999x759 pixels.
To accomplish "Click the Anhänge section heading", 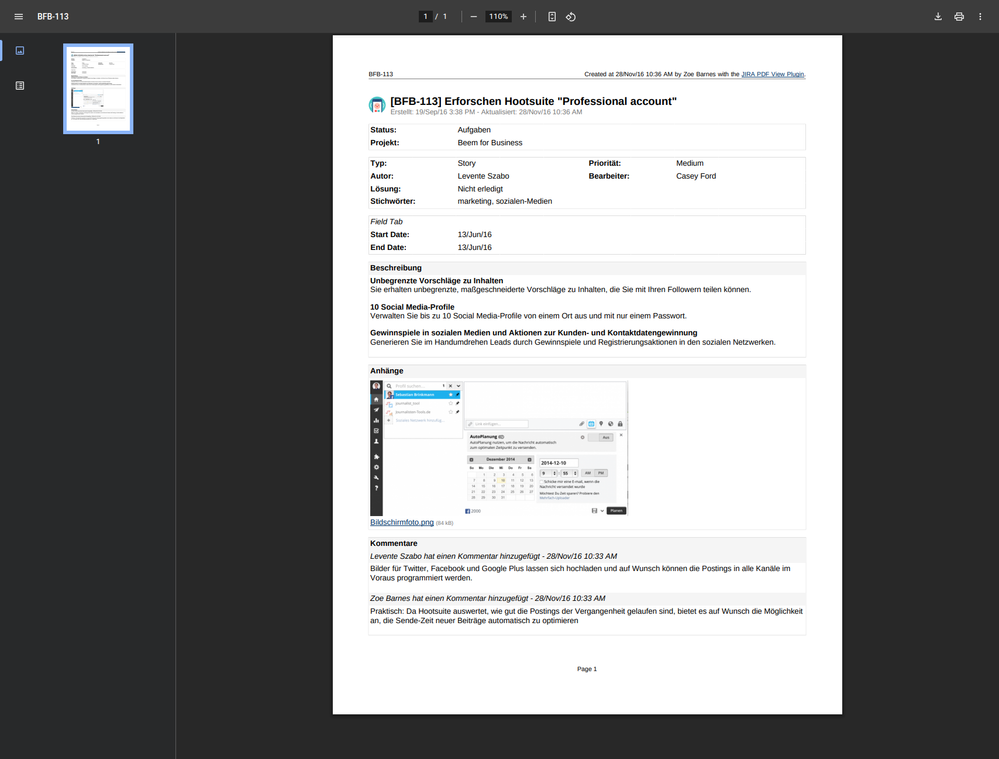I will 387,371.
